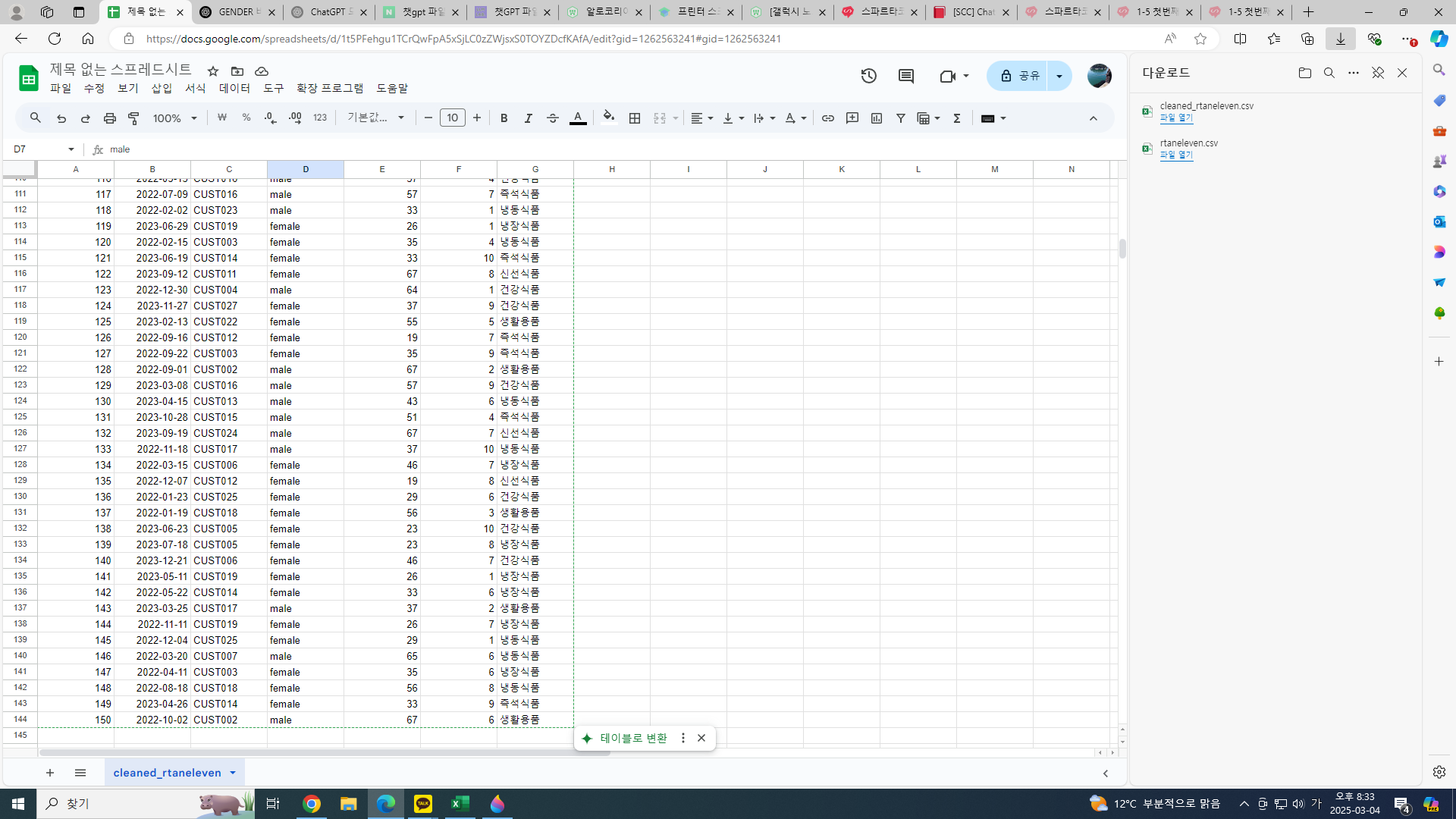The width and height of the screenshot is (1456, 819).
Task: Open rtaneleven.csv via 파일 열기 link
Action: pyautogui.click(x=1176, y=155)
